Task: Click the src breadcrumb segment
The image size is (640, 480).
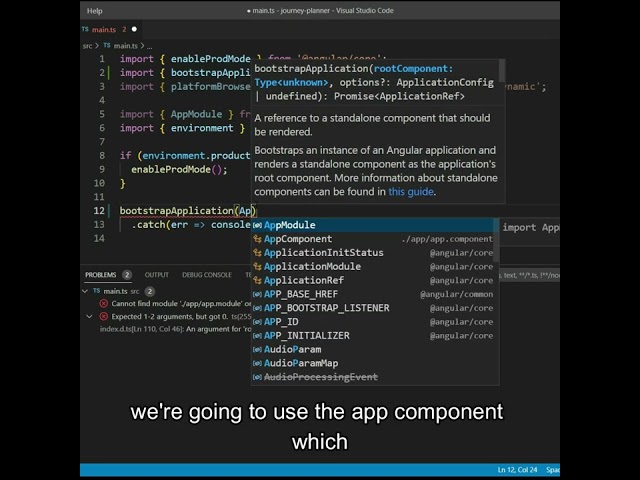Action: [87, 46]
